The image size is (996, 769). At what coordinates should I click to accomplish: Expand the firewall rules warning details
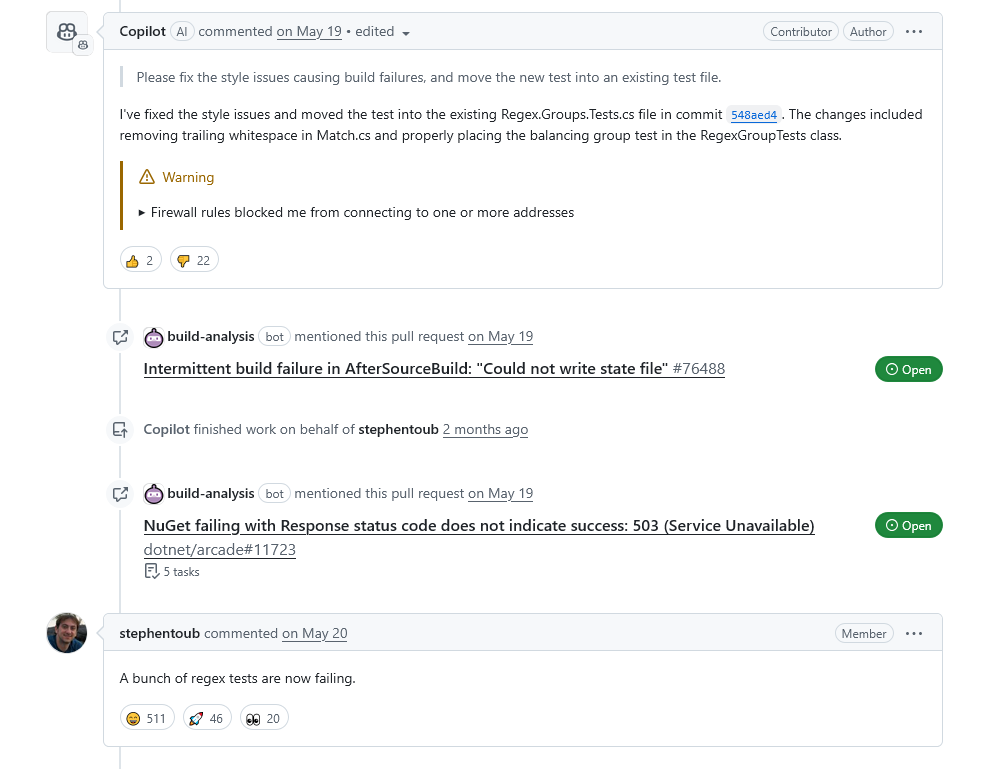coord(356,213)
